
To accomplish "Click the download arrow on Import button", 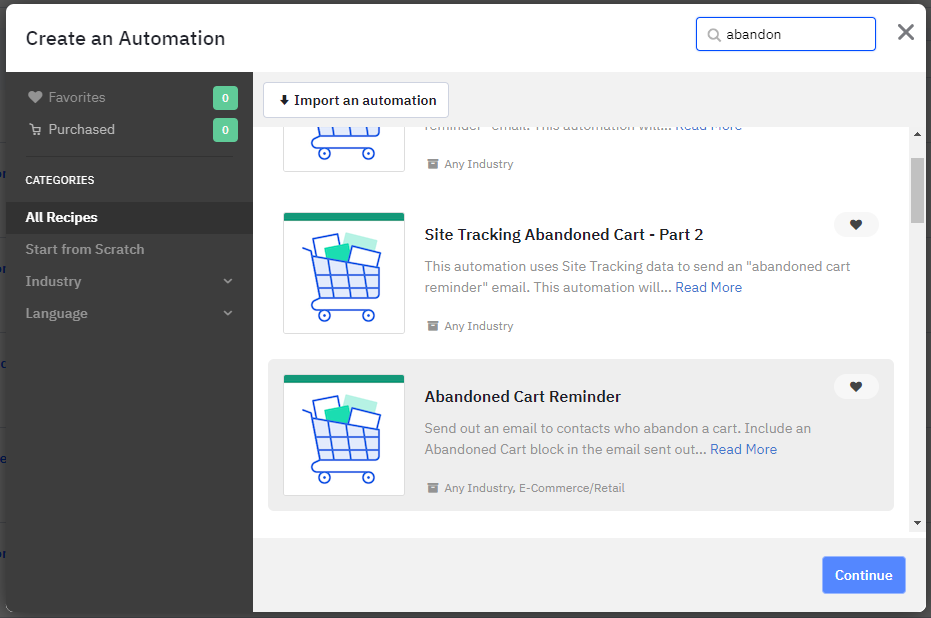I will pyautogui.click(x=284, y=100).
